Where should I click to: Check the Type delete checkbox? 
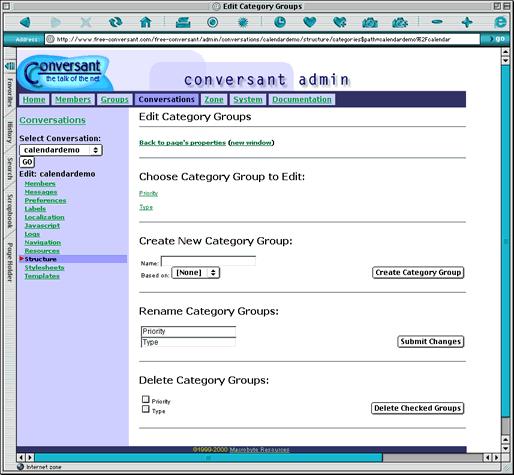click(146, 409)
